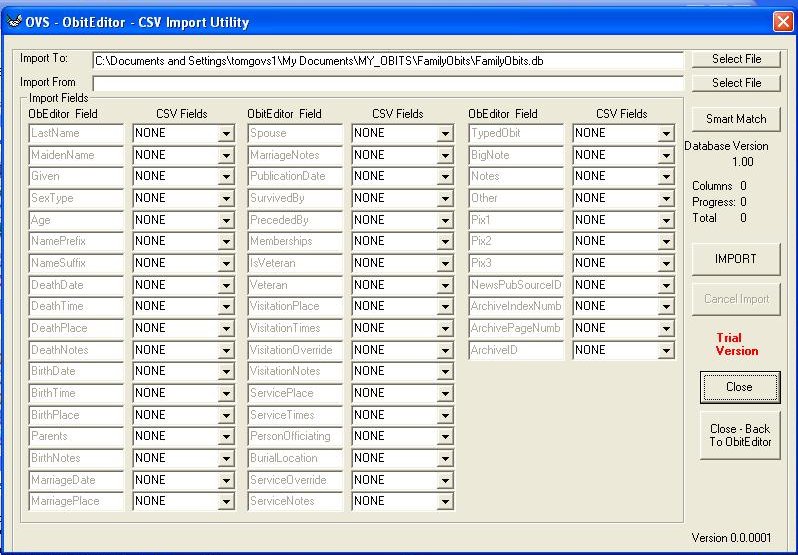Viewport: 798px width, 555px height.
Task: Open CSV dropdown for Memberships
Action: point(445,242)
